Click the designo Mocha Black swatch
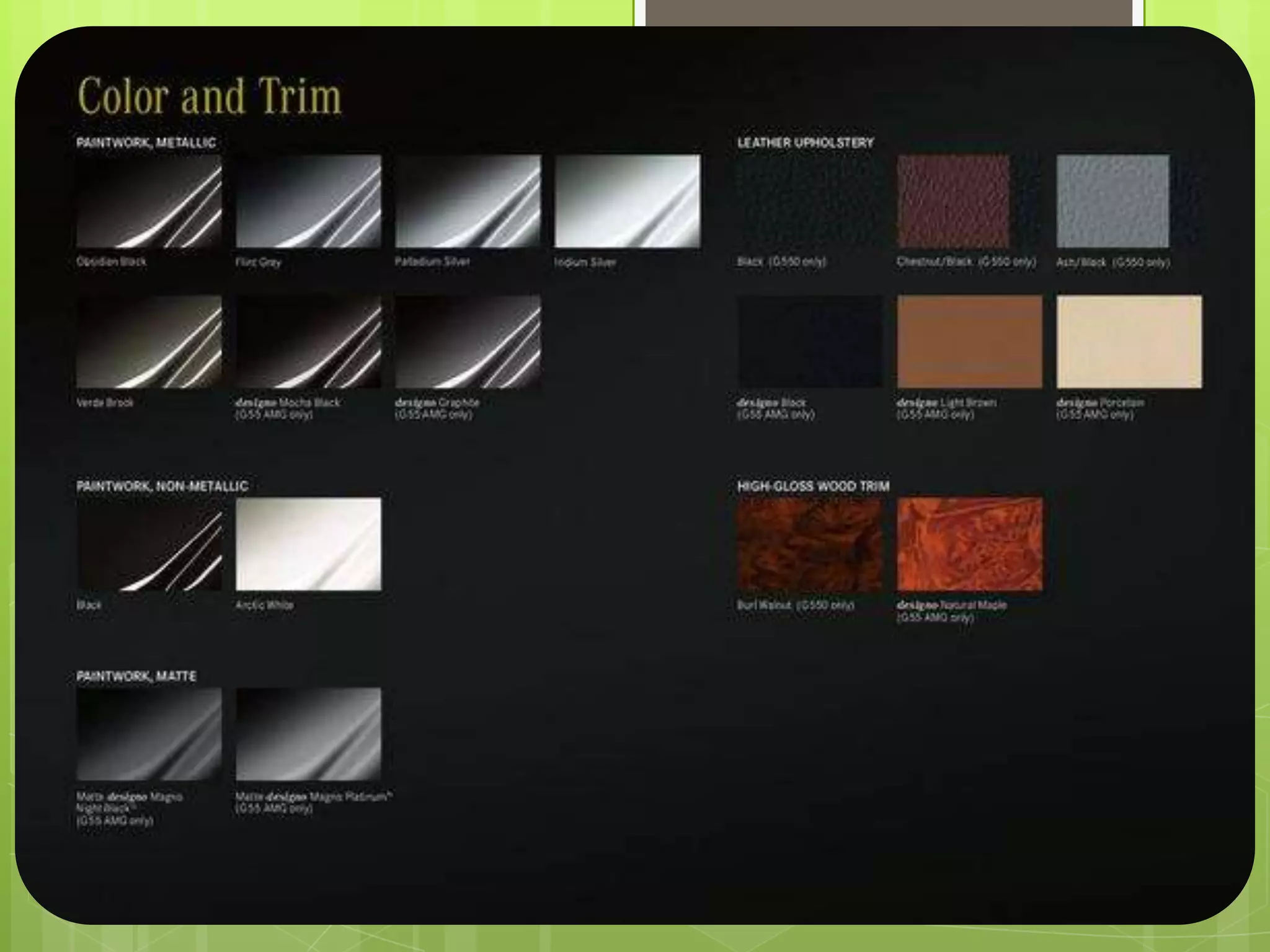The height and width of the screenshot is (952, 1270). [308, 342]
